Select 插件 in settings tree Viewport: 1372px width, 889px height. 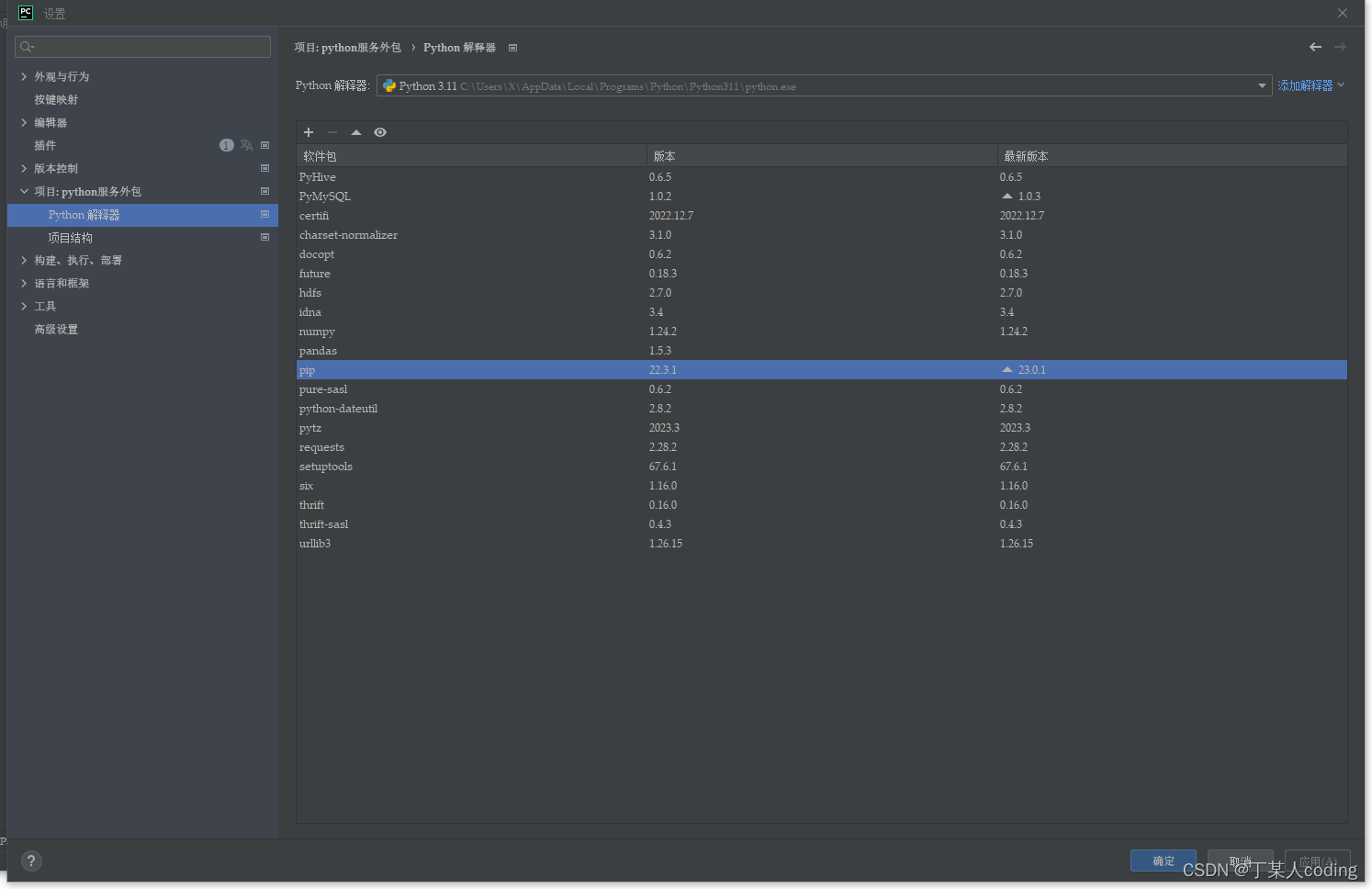[45, 145]
